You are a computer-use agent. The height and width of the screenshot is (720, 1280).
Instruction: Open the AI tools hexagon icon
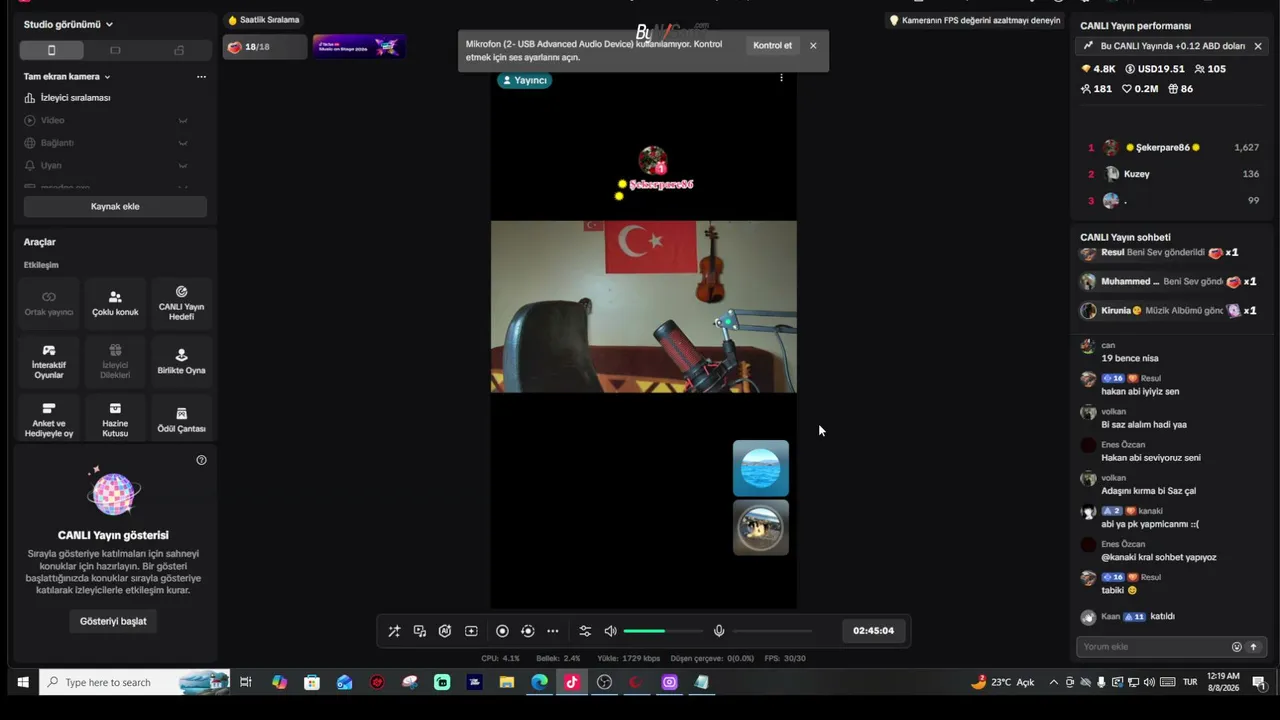click(x=445, y=631)
